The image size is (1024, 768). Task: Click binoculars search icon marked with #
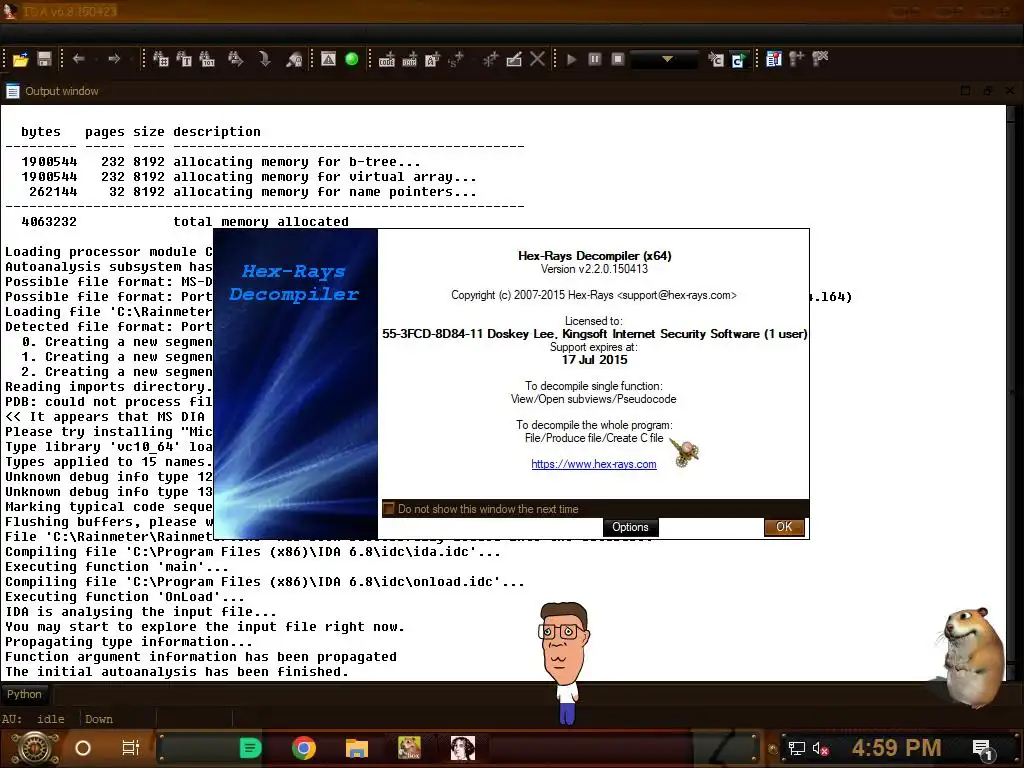point(161,59)
